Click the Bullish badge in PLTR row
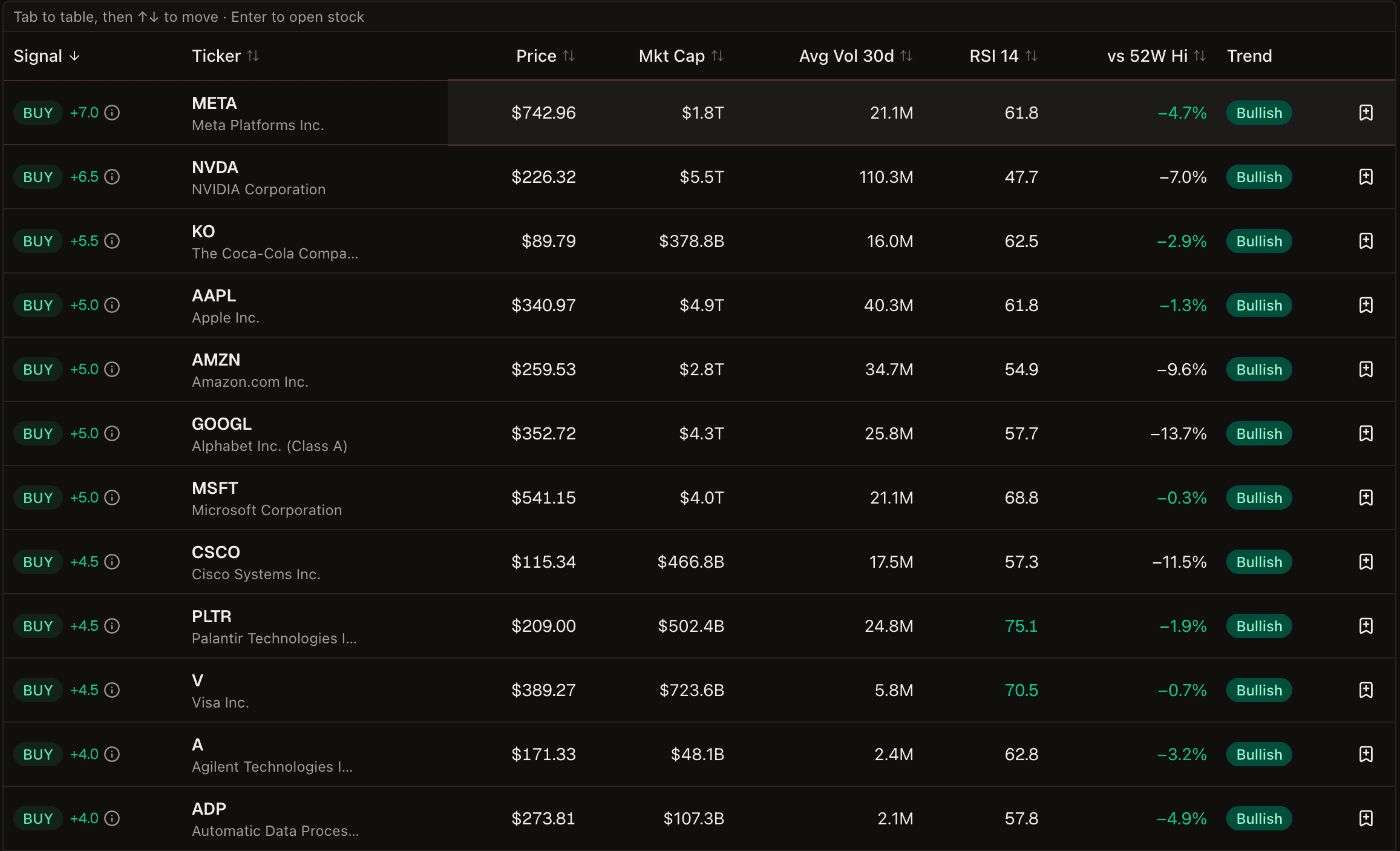This screenshot has height=851, width=1400. (1259, 626)
